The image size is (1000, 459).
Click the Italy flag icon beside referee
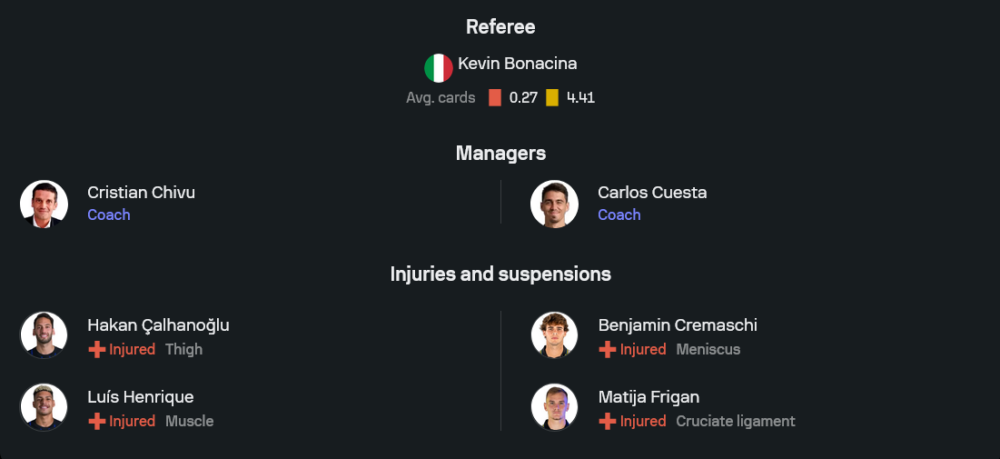point(439,68)
